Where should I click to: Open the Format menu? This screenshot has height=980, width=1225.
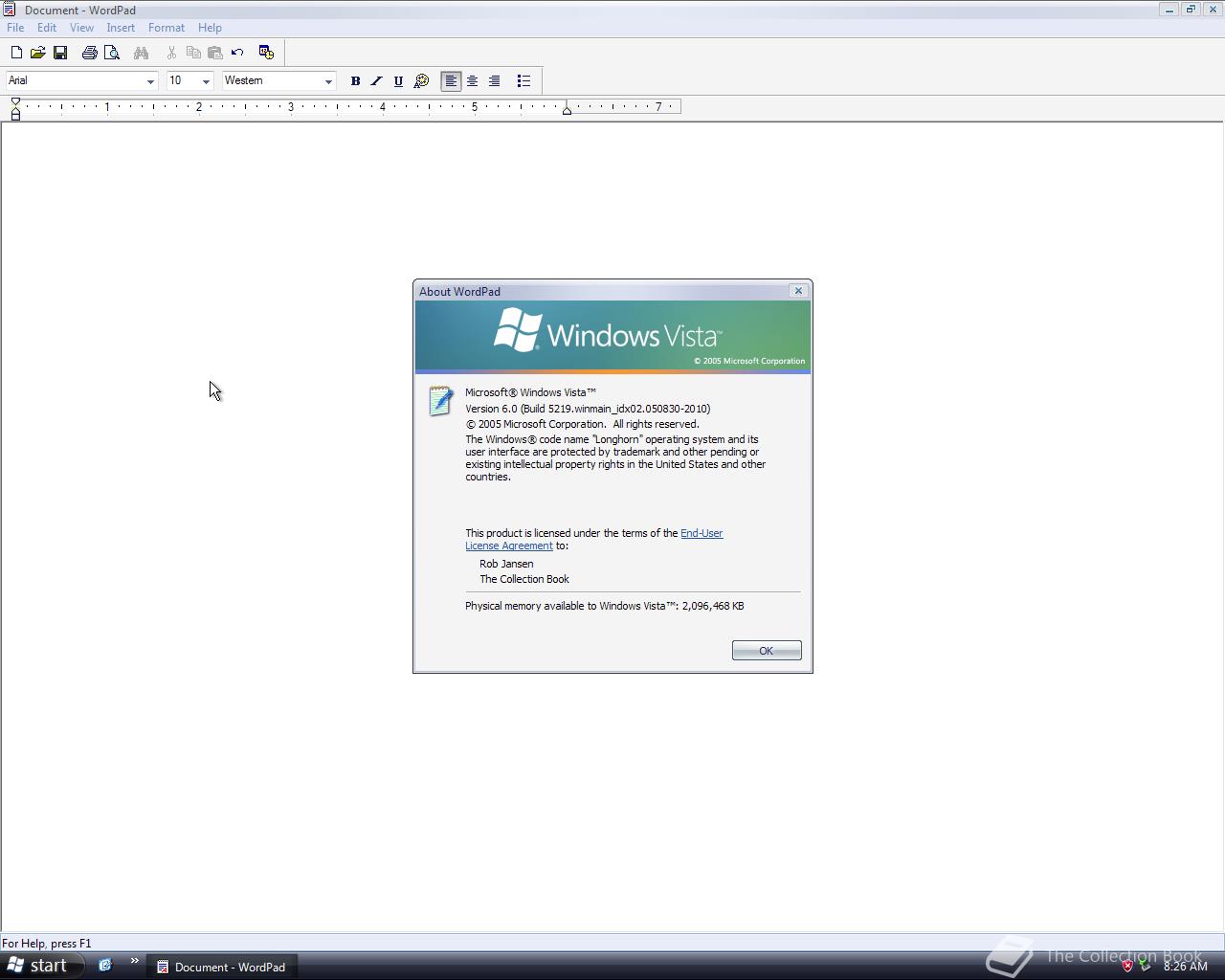167,28
